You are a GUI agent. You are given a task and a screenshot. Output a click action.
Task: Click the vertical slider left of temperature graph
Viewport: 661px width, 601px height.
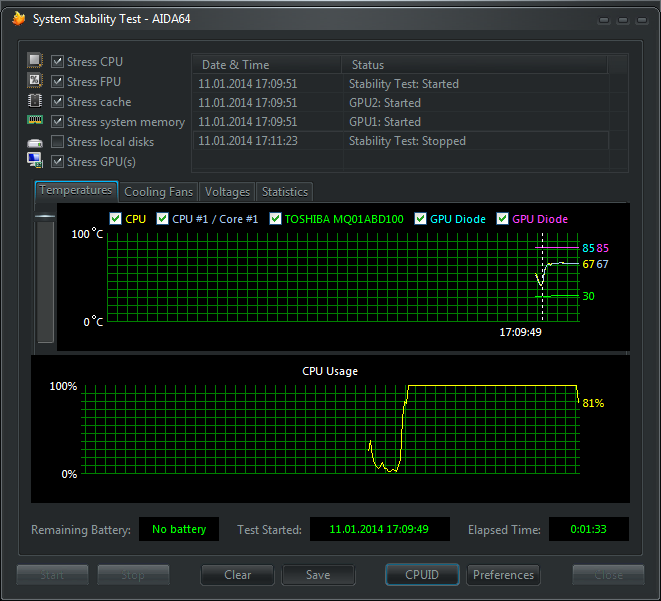click(x=45, y=280)
